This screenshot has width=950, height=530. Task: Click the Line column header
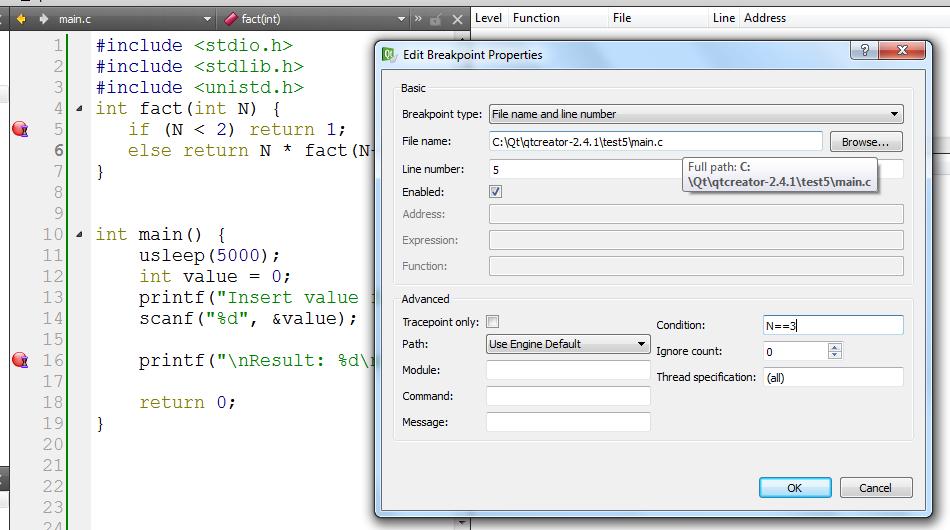723,18
